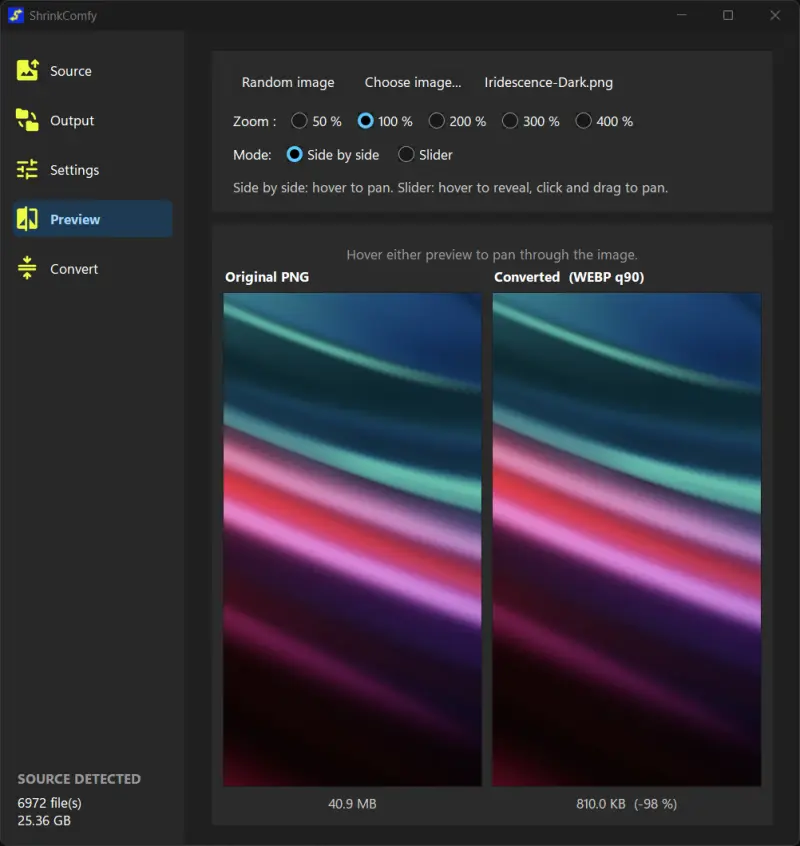This screenshot has width=800, height=846.
Task: Click the 810.0 KB (-98 %) text
Action: [626, 804]
